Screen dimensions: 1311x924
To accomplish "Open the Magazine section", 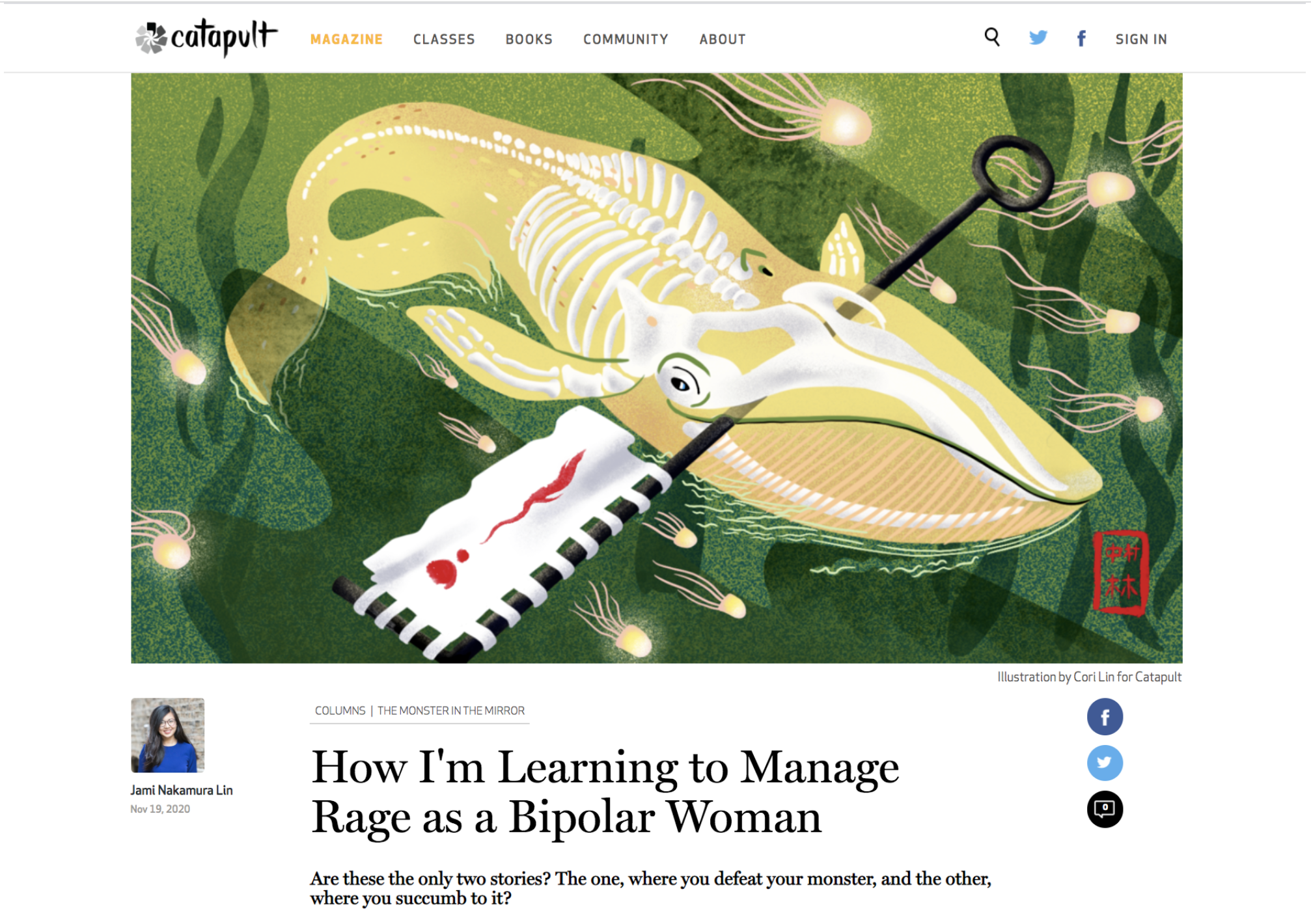I will point(346,39).
